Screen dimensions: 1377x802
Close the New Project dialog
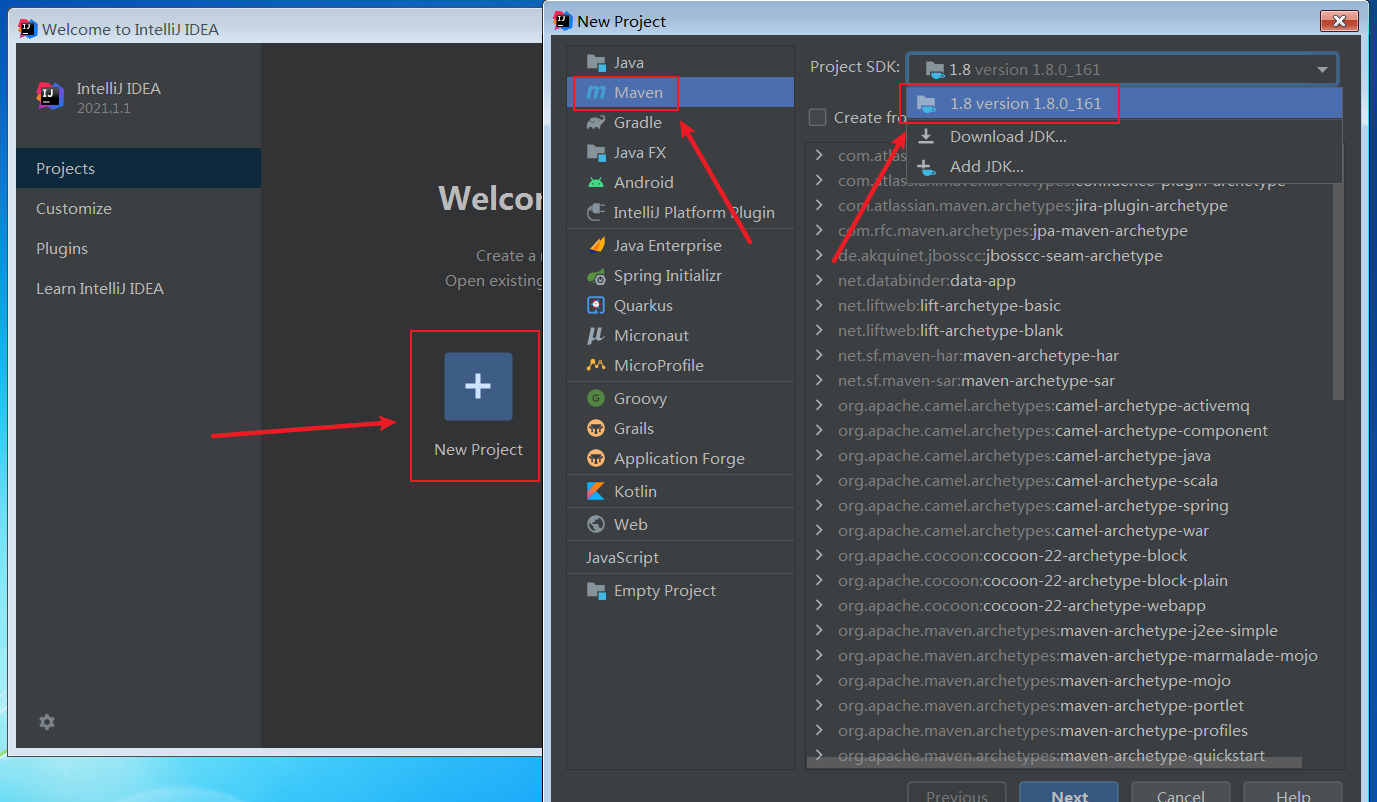point(1338,21)
